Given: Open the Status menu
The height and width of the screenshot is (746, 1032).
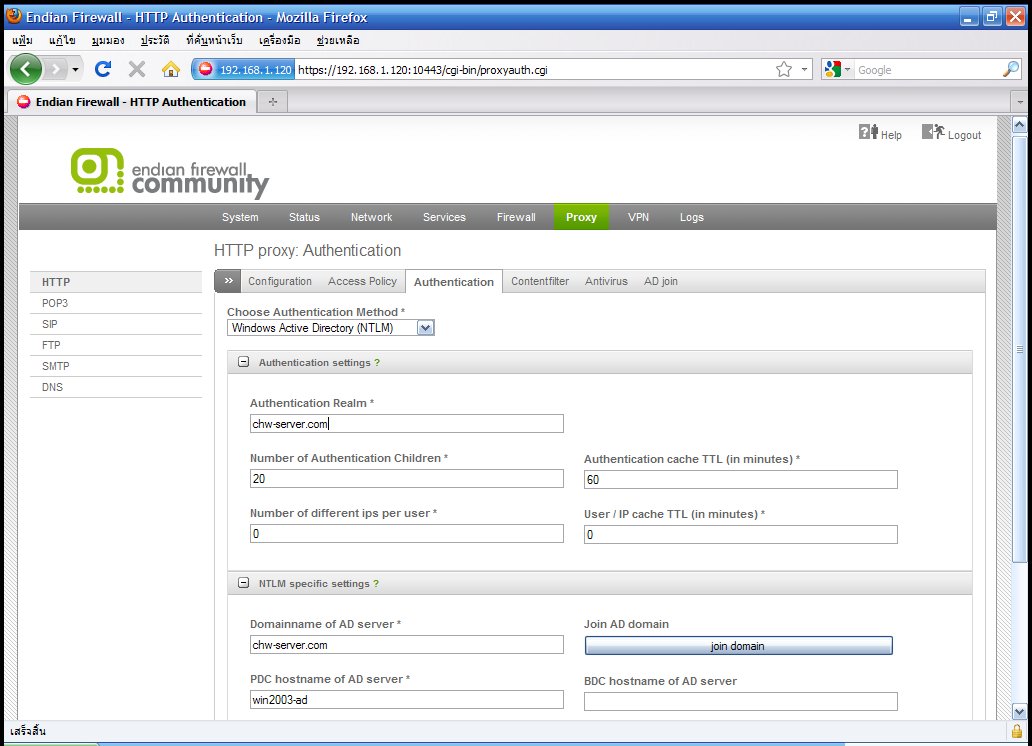Looking at the screenshot, I should (x=304, y=217).
